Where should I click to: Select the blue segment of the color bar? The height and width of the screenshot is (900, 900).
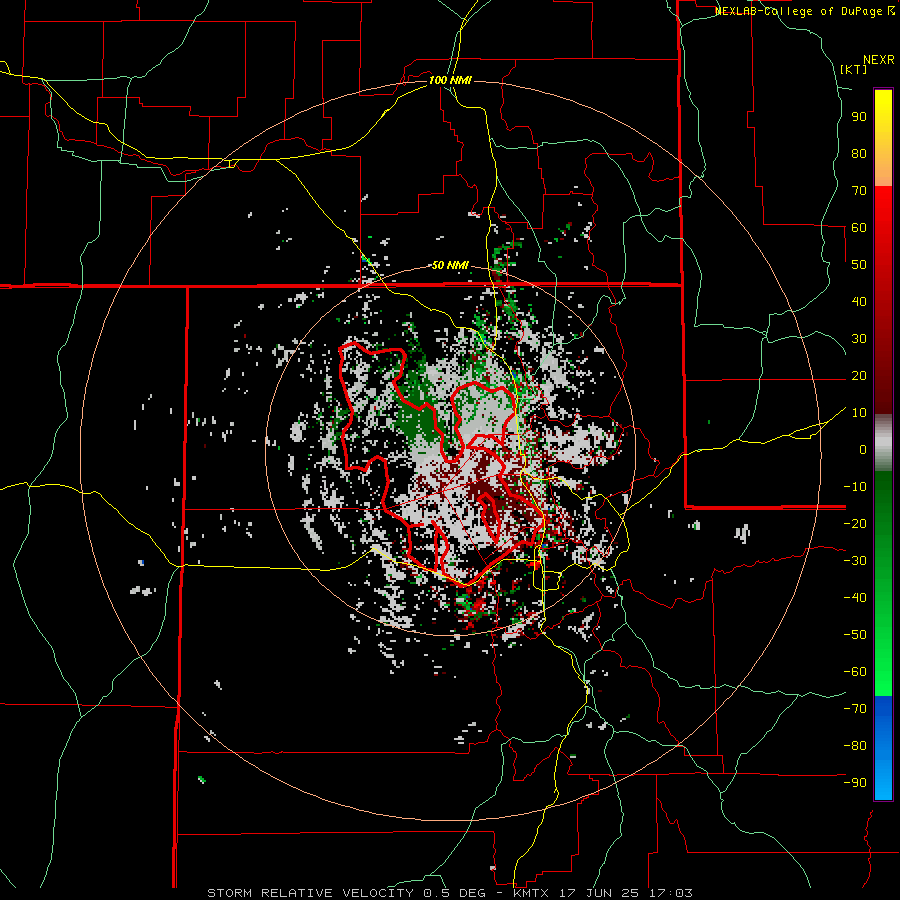point(883,748)
